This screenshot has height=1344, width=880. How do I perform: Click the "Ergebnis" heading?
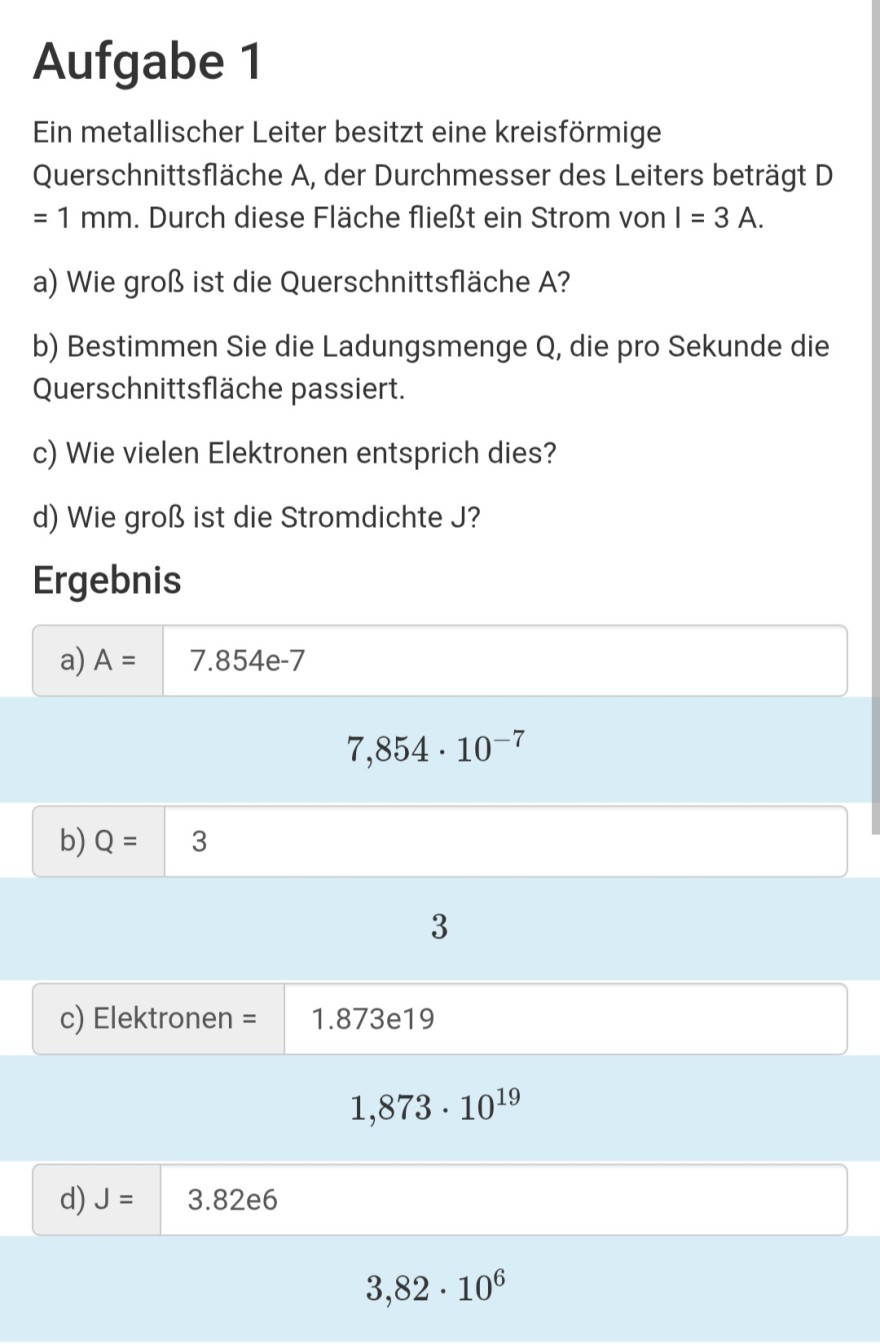107,580
